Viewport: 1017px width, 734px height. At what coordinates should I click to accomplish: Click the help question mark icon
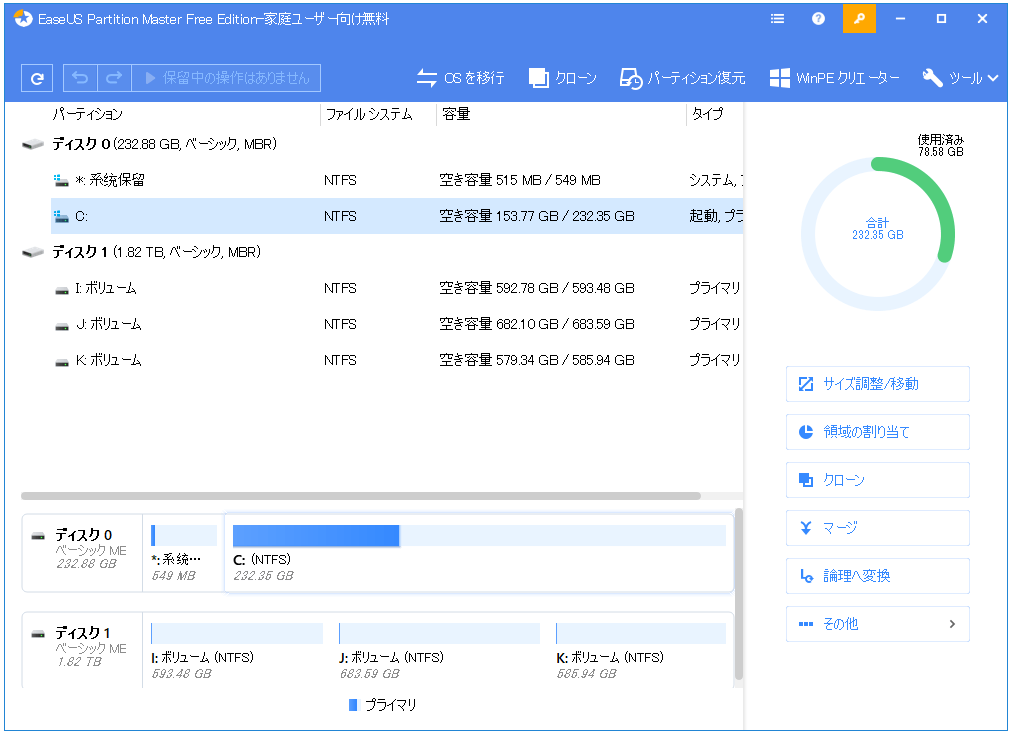pyautogui.click(x=817, y=18)
